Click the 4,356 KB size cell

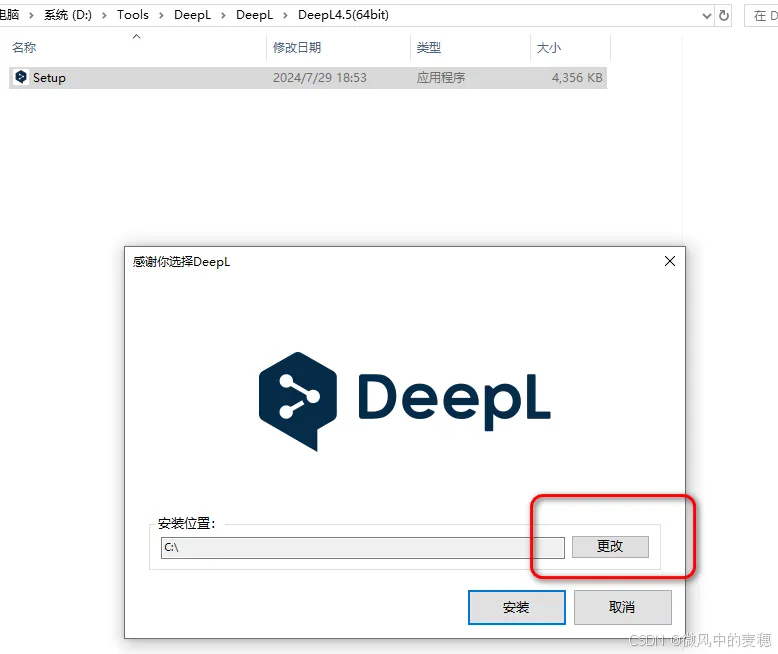577,78
